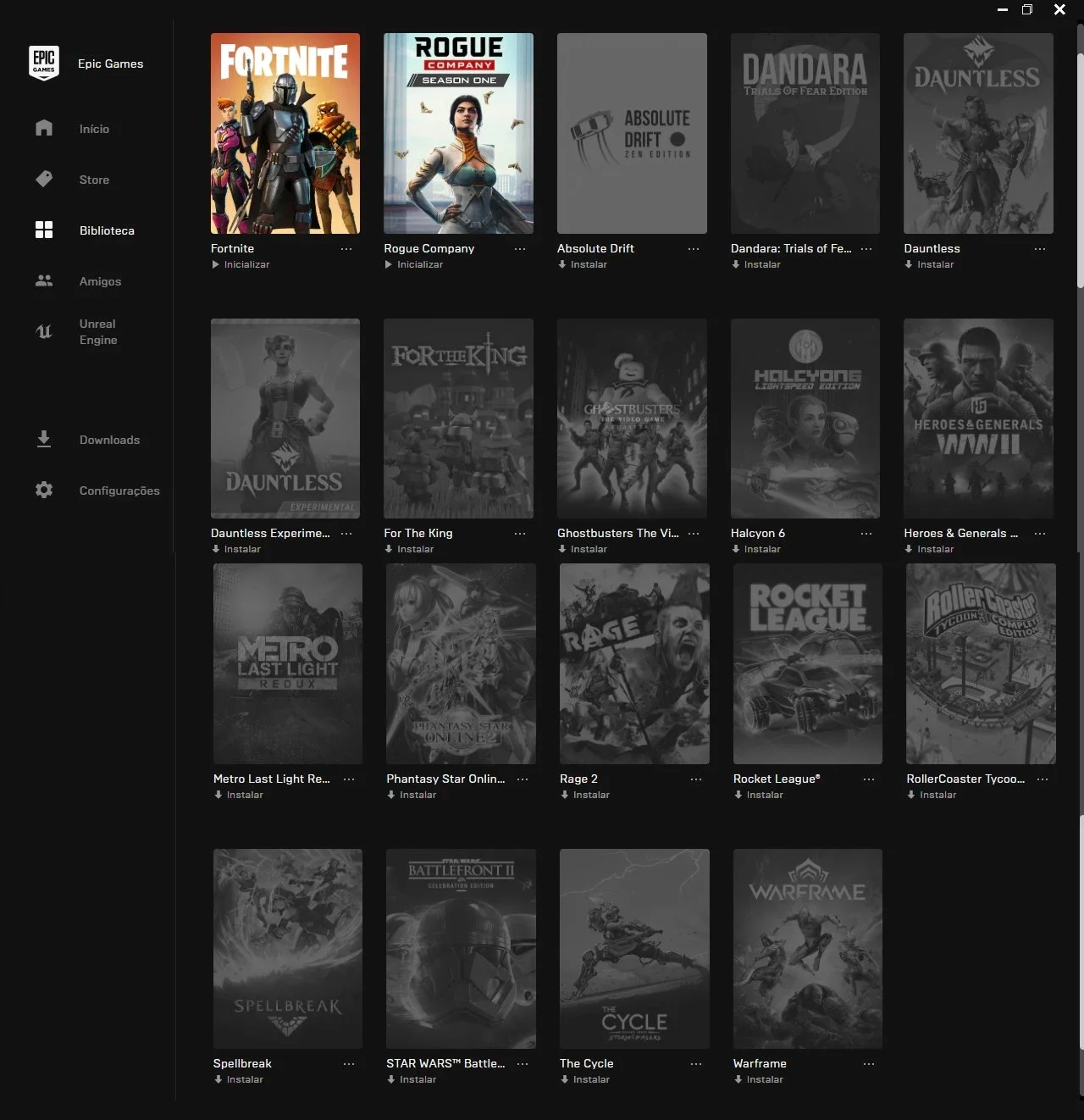Select the Biblioteca menu item

[x=107, y=230]
